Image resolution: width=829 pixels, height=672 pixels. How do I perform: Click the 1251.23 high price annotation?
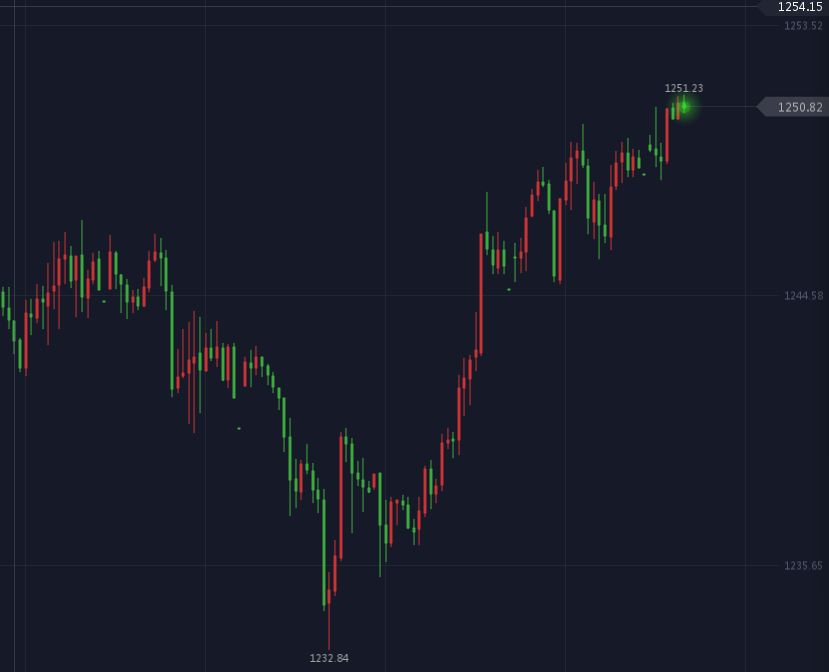click(684, 88)
